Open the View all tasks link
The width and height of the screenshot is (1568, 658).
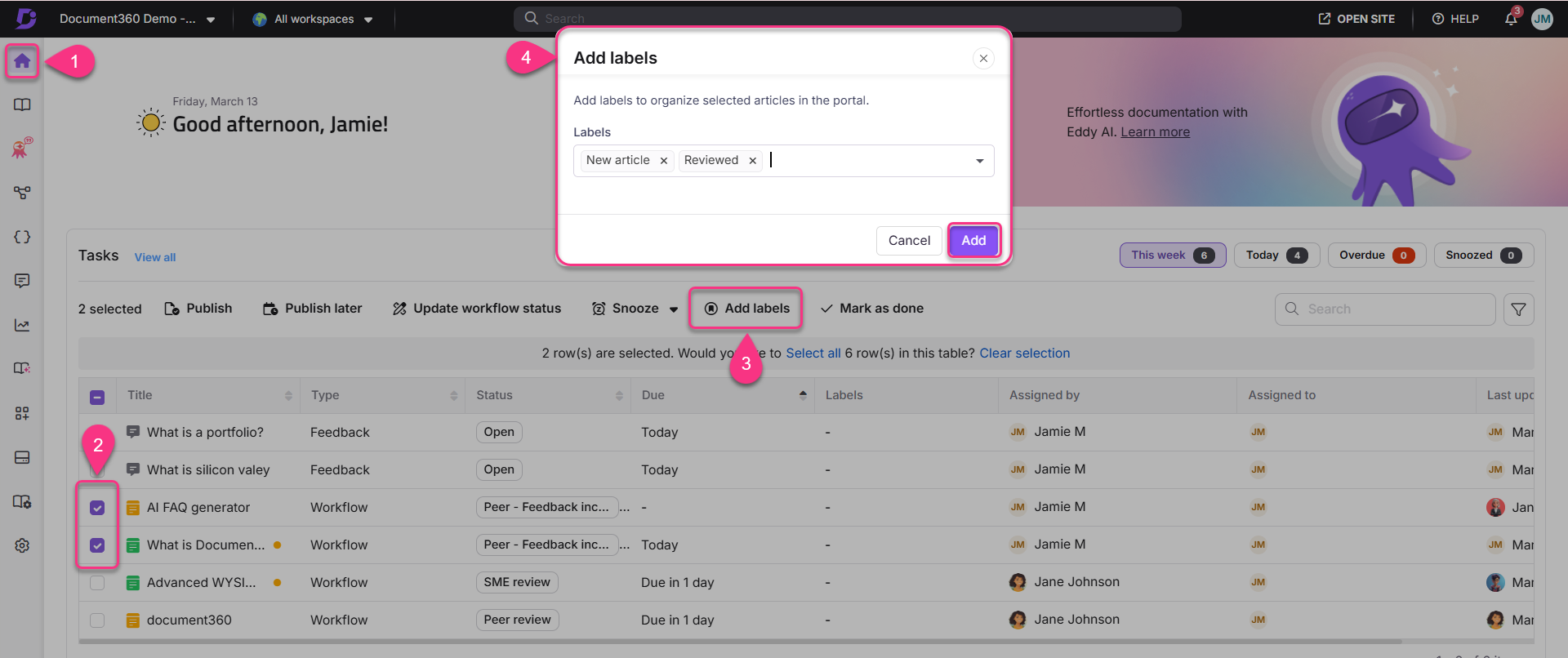pyautogui.click(x=155, y=257)
